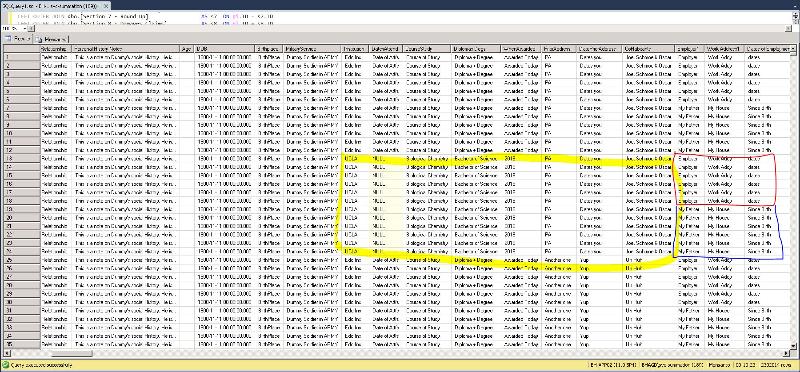Click the left arrow of horizontal scrollbar
This screenshot has height=372, width=800.
coord(7,353)
